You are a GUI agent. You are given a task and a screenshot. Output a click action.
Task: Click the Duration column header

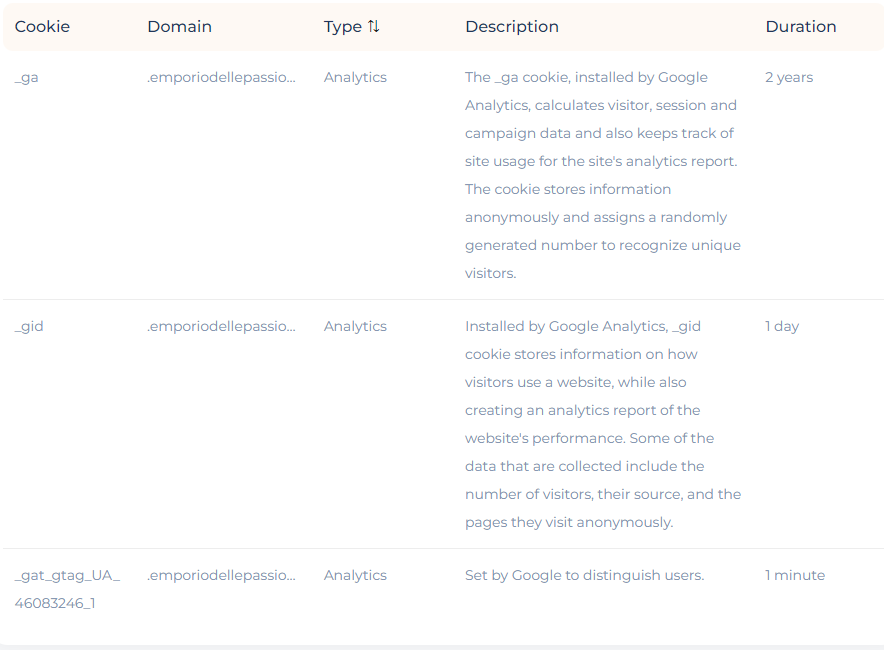click(801, 26)
